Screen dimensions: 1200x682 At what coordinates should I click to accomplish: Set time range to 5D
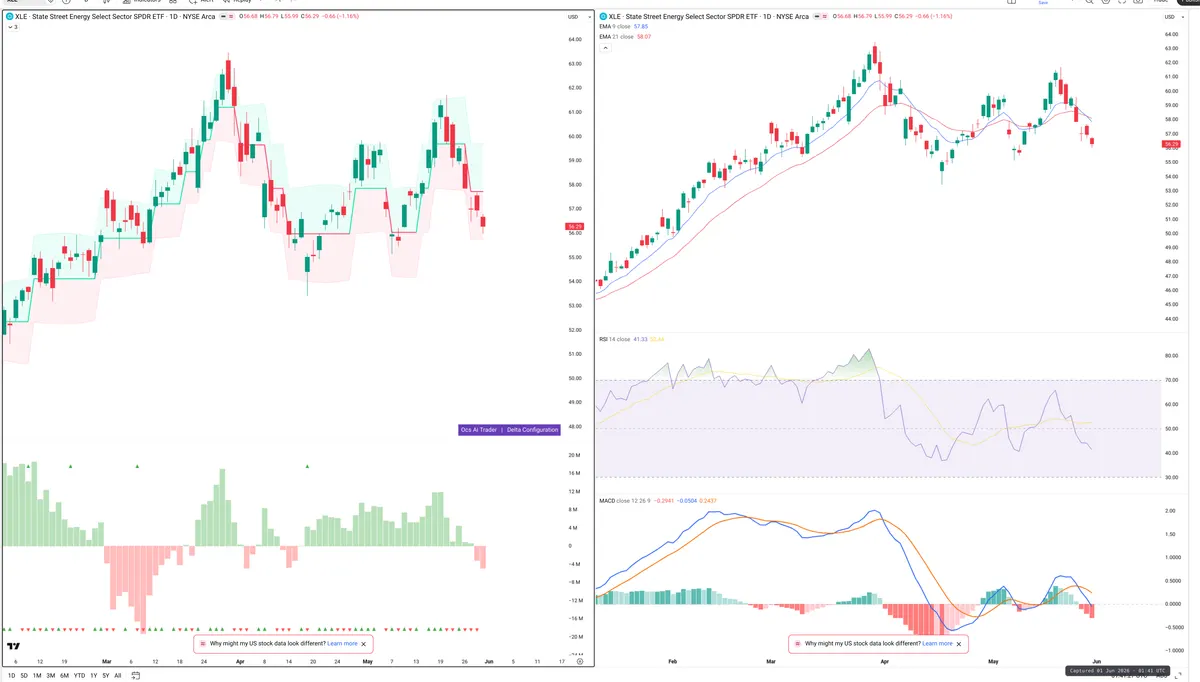pos(24,675)
